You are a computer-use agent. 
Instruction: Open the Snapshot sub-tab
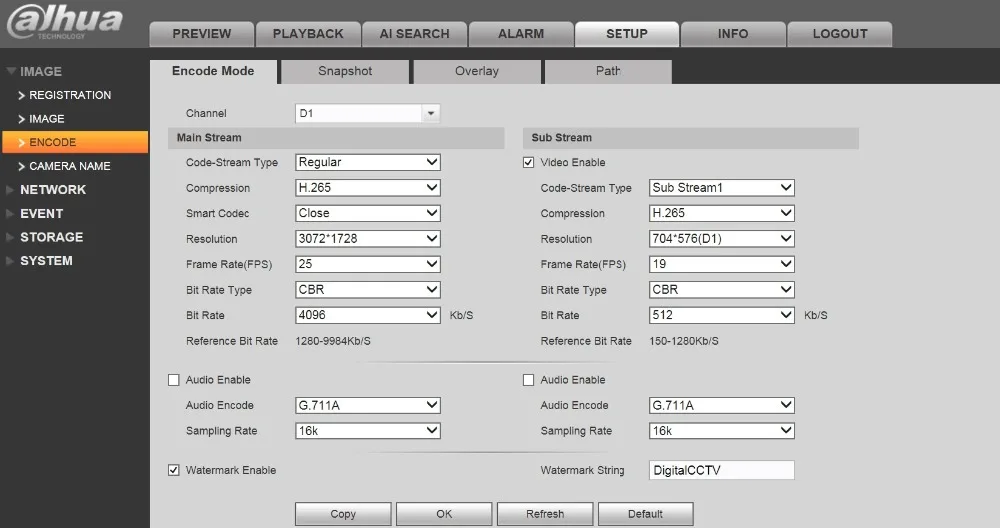pos(345,71)
